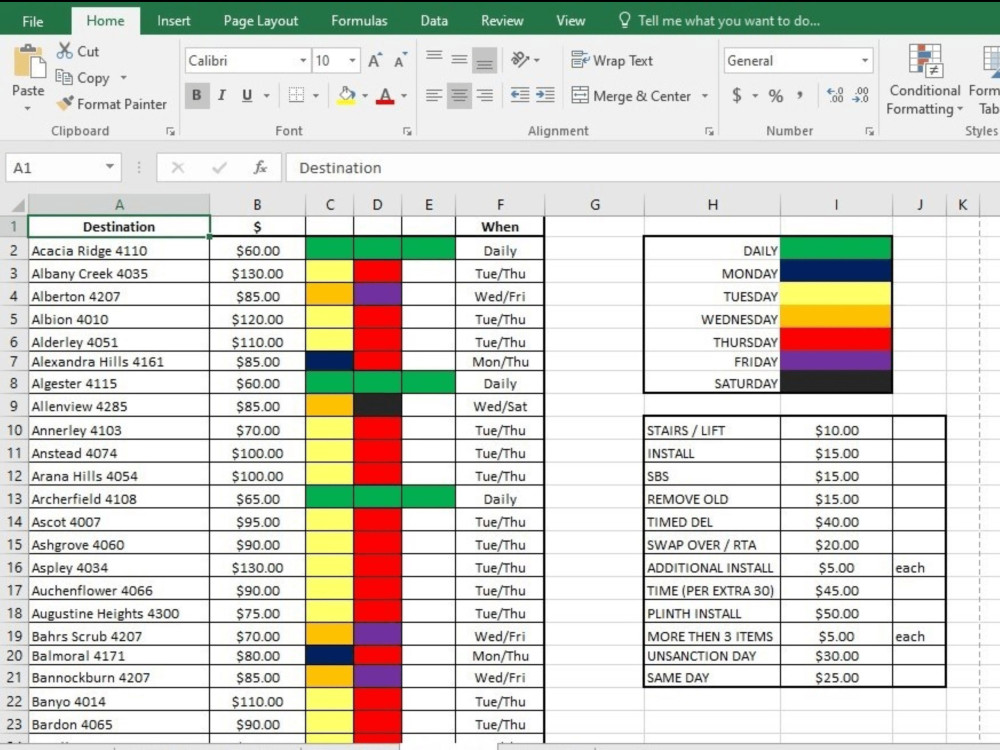Viewport: 1000px width, 750px height.
Task: Select Middle Align icon
Action: coord(459,60)
